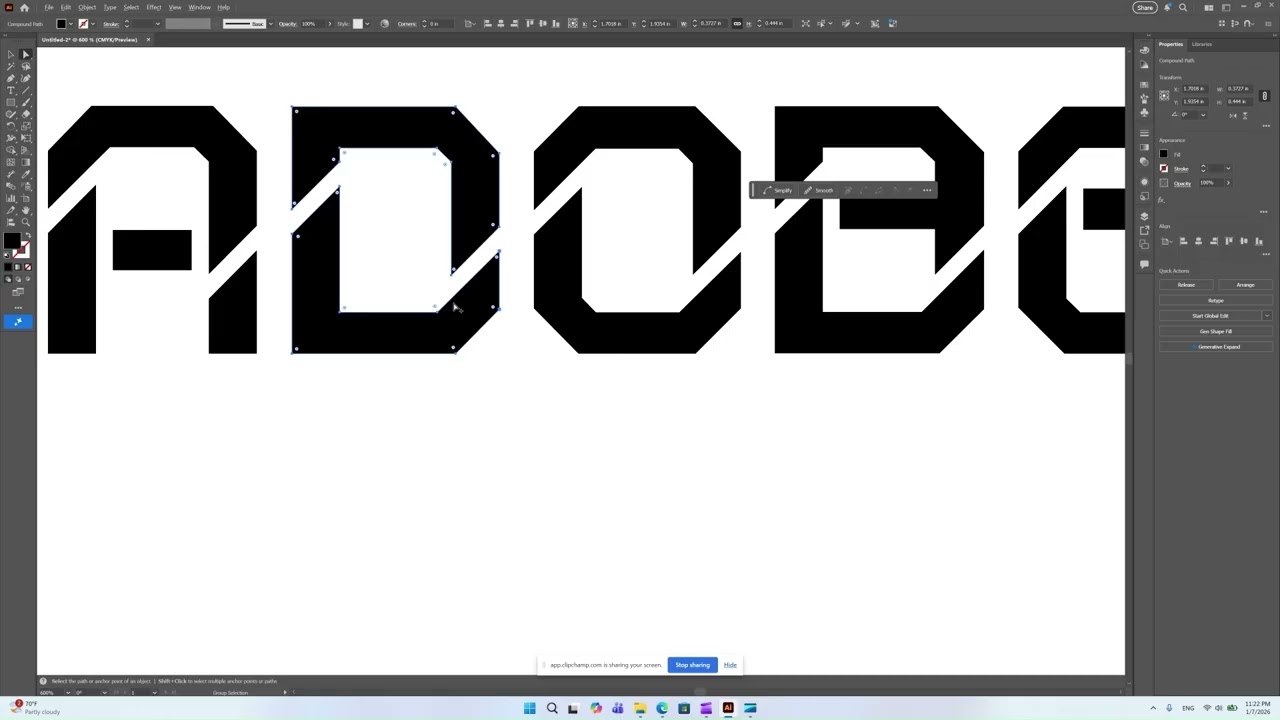Expand the fill color dropdown in control bar
The image size is (1280, 720).
(71, 23)
